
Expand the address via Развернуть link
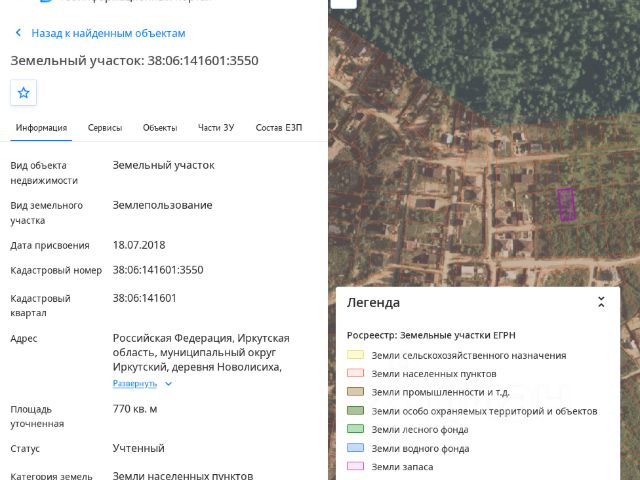[x=135, y=384]
